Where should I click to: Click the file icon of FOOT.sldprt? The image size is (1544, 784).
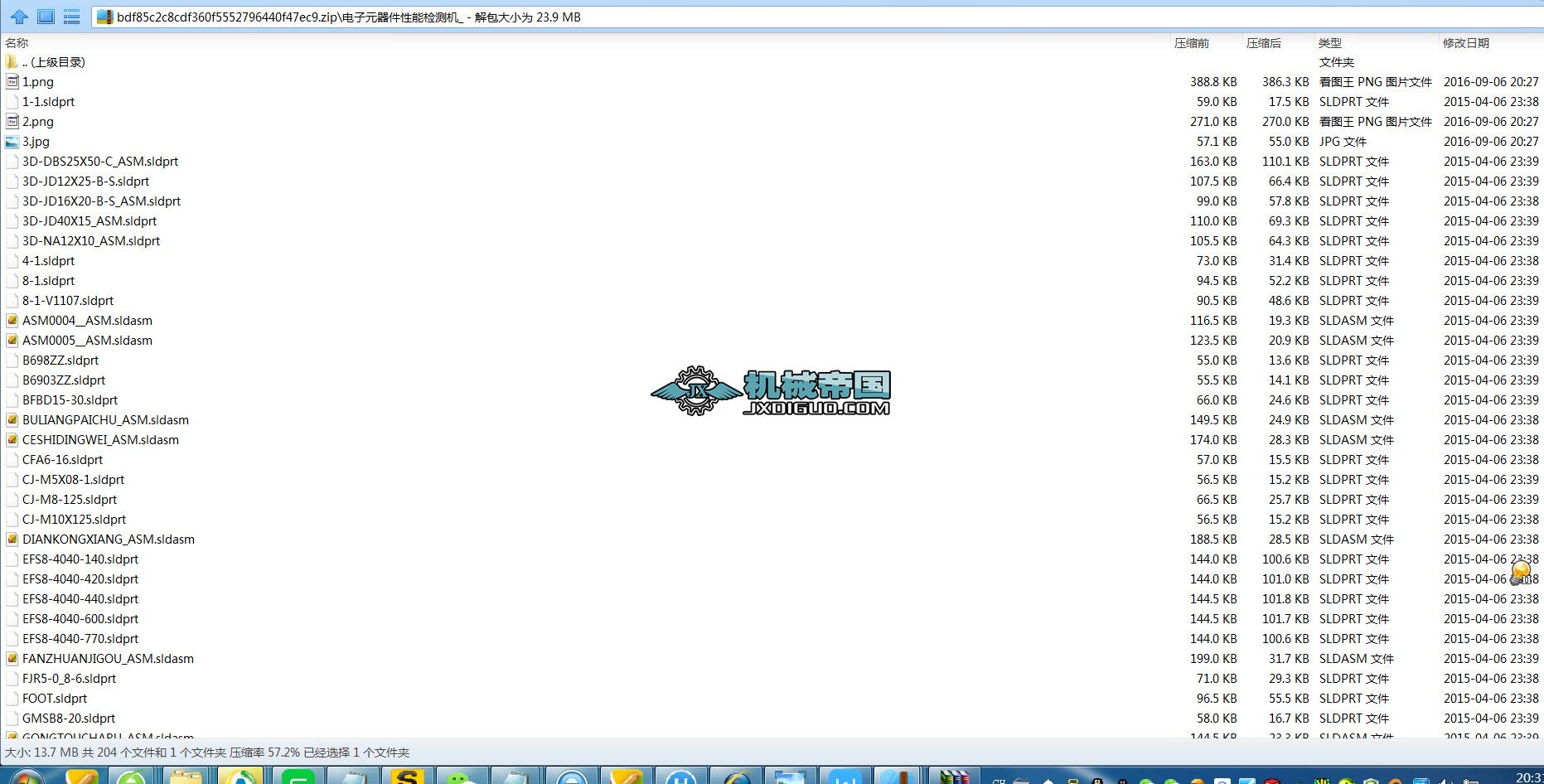tap(12, 699)
